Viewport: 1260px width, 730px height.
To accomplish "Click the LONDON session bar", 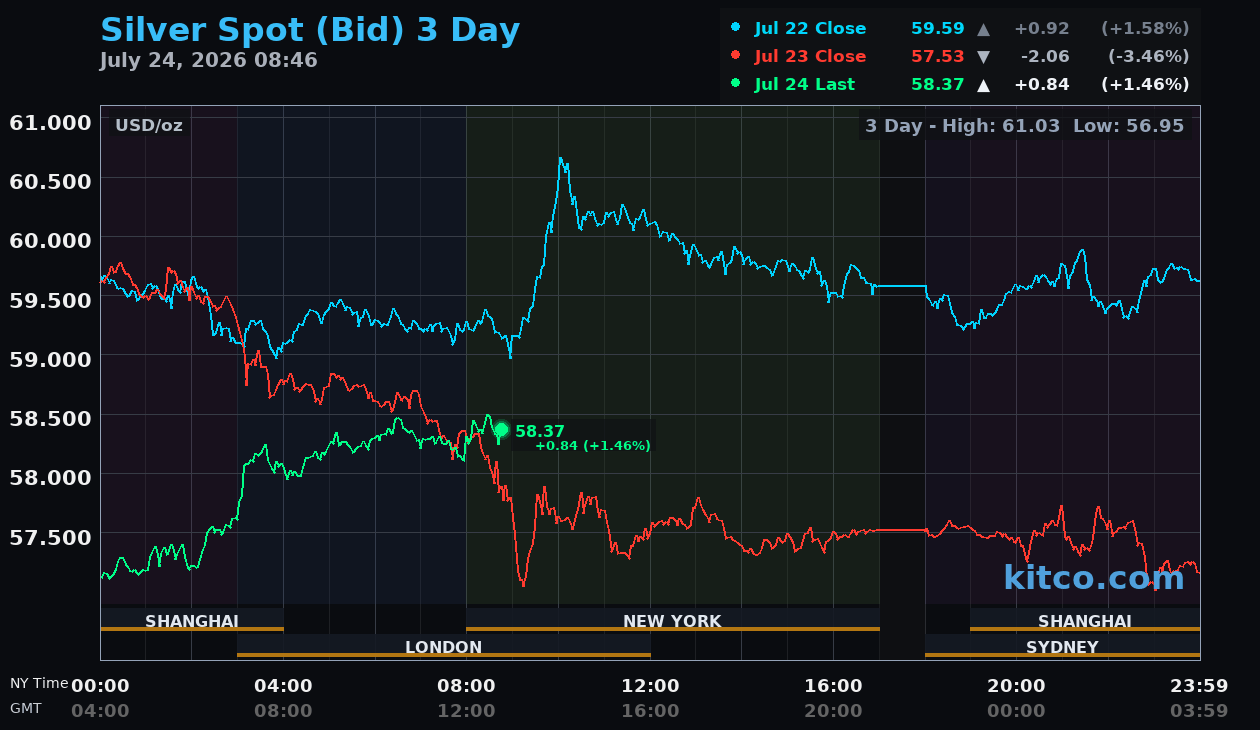I will click(444, 647).
